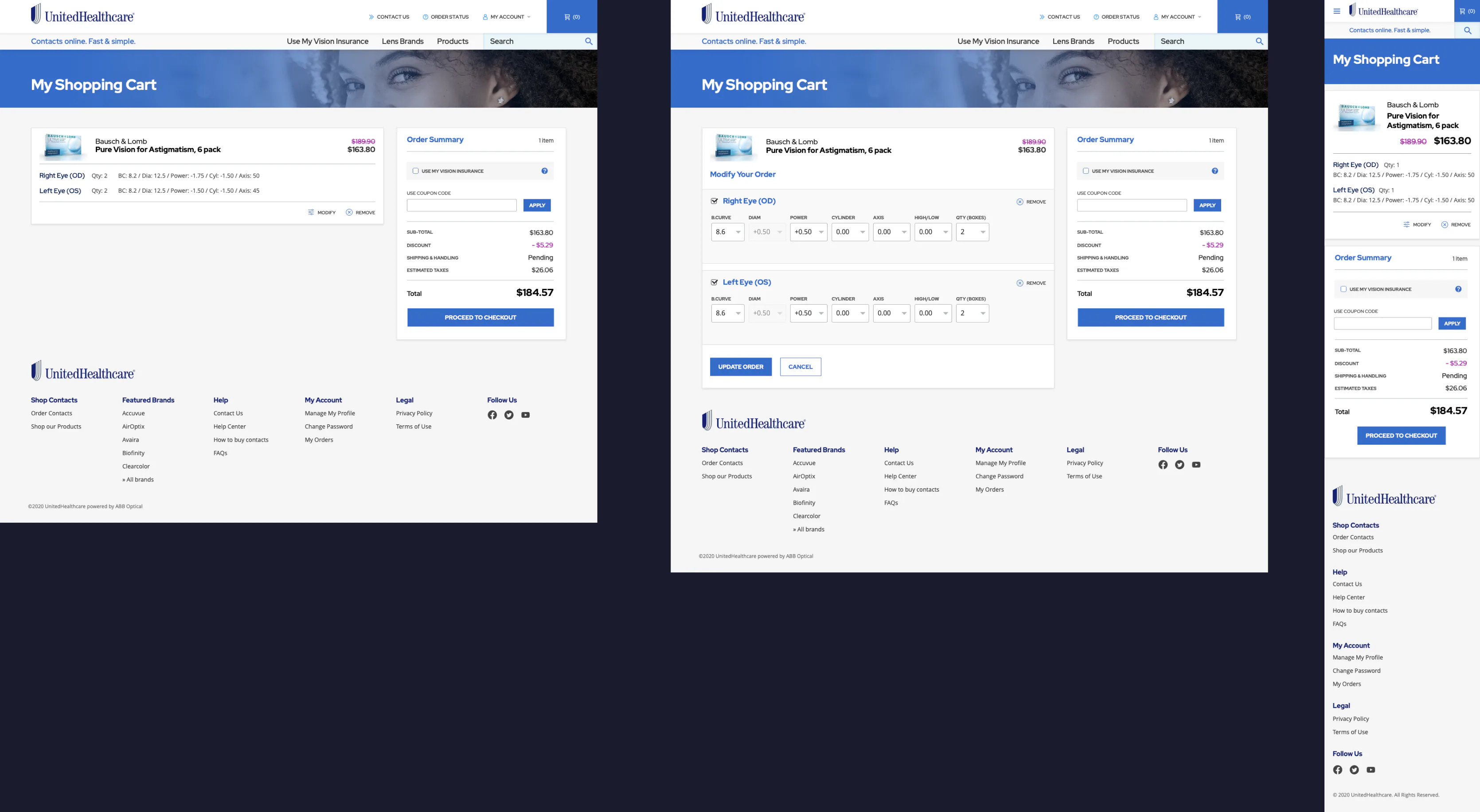Open Right Eye B.Curve dropdown
The width and height of the screenshot is (1480, 812).
pos(727,232)
